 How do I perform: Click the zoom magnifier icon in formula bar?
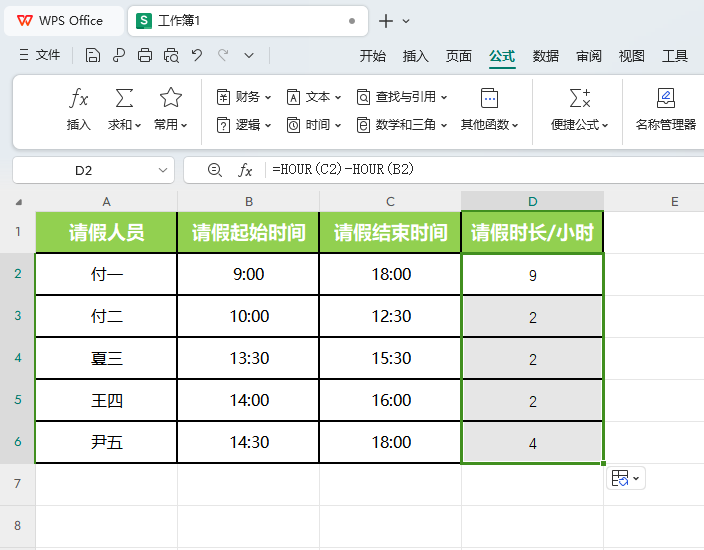point(215,170)
